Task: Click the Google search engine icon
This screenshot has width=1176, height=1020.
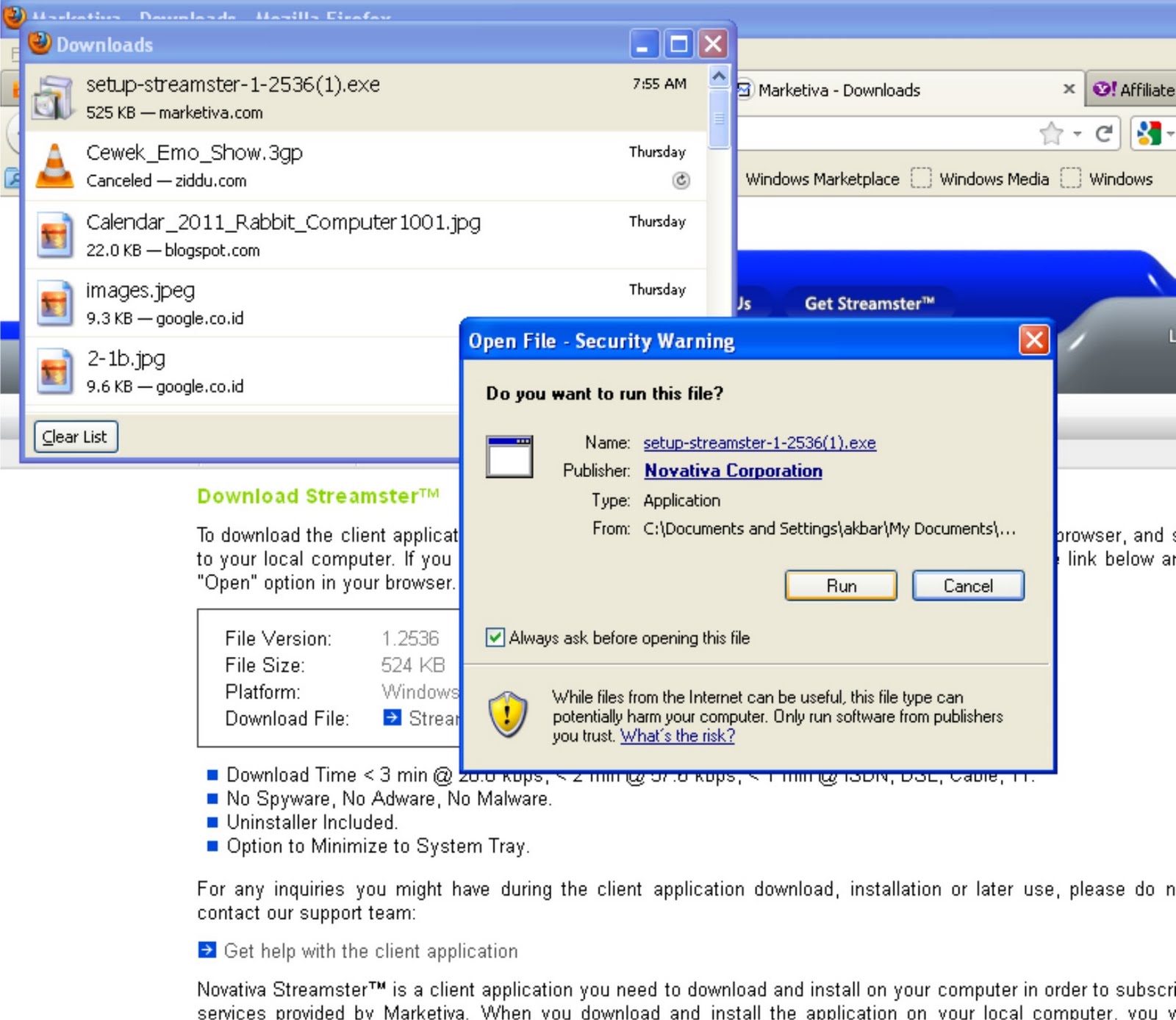Action: [1148, 134]
